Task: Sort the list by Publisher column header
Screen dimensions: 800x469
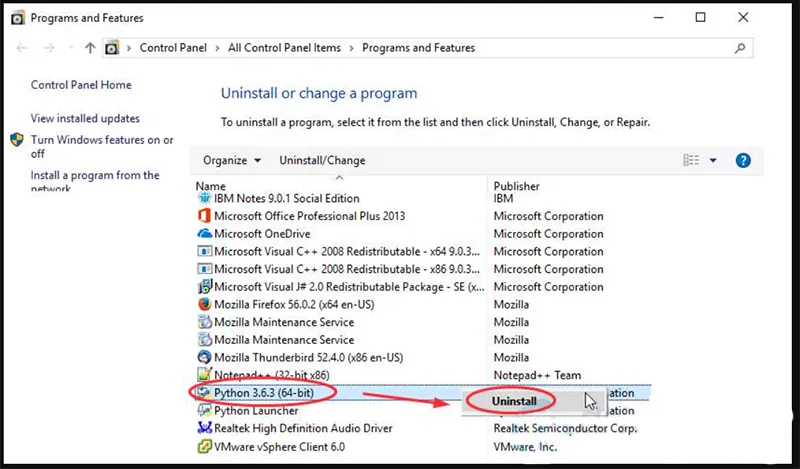Action: pos(516,186)
